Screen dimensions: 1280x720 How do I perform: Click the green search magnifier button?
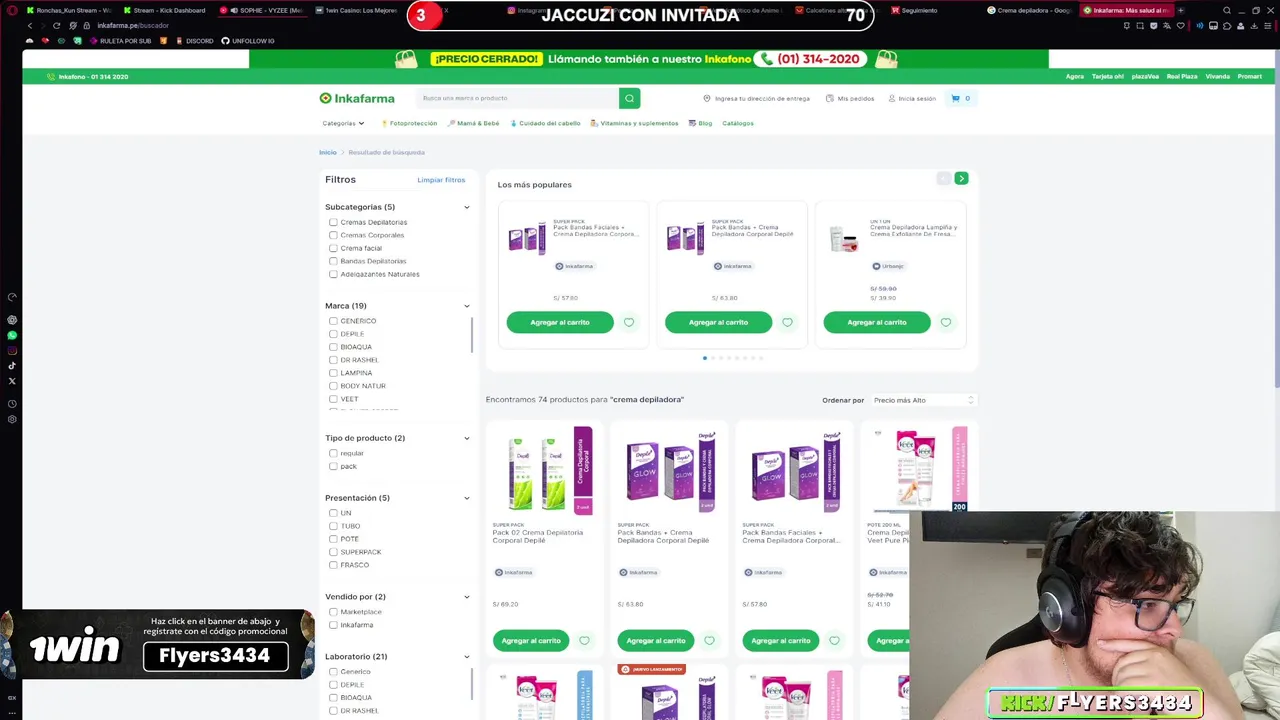click(x=629, y=98)
